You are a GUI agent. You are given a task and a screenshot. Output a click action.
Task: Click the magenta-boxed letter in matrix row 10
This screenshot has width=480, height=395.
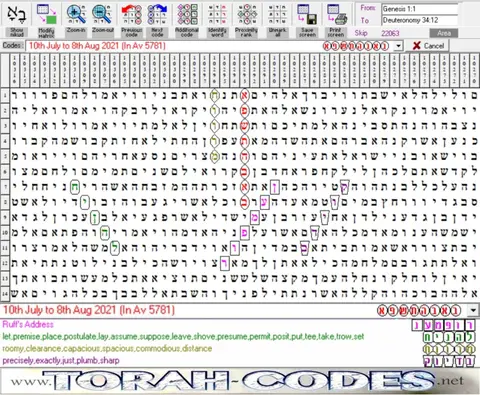245,233
